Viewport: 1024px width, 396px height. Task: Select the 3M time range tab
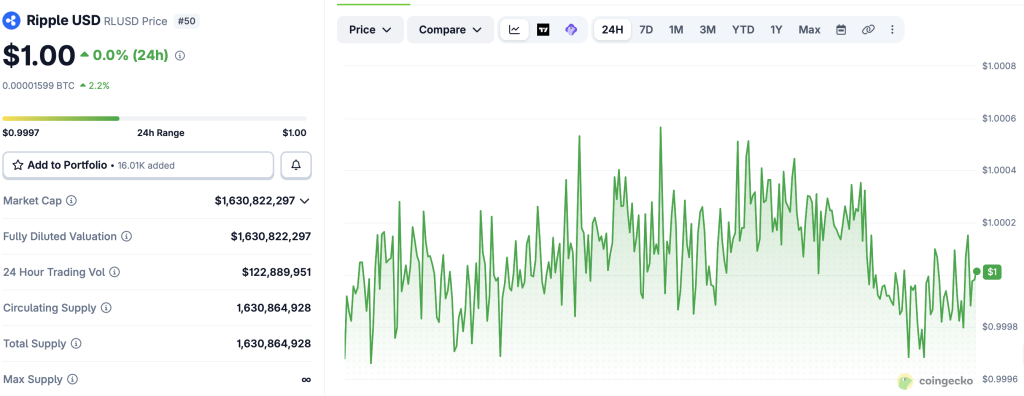point(707,29)
